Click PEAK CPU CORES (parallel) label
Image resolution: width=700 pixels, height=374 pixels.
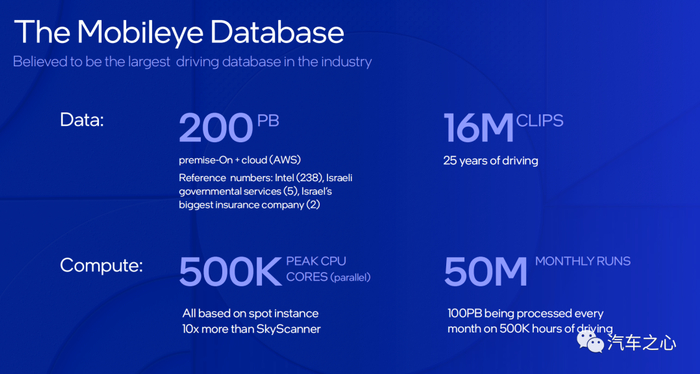point(328,269)
